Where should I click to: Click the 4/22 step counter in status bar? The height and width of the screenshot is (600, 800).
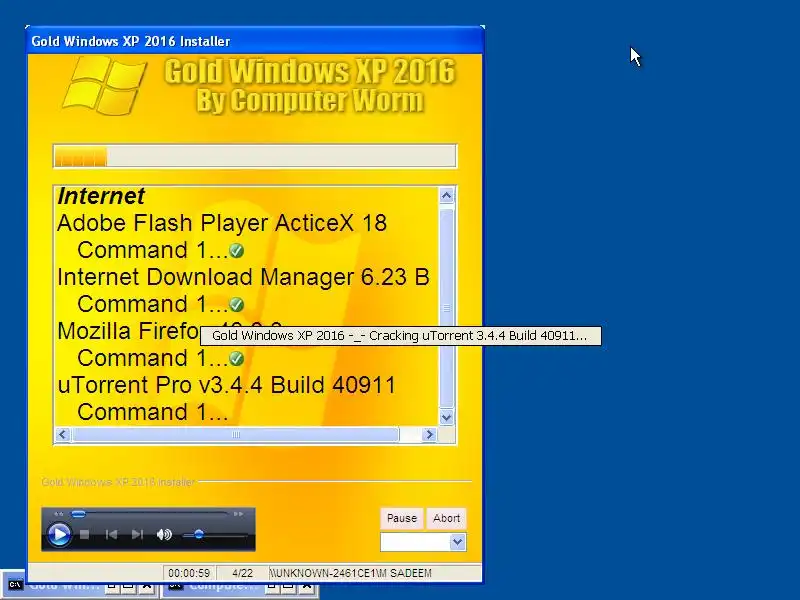[x=242, y=573]
